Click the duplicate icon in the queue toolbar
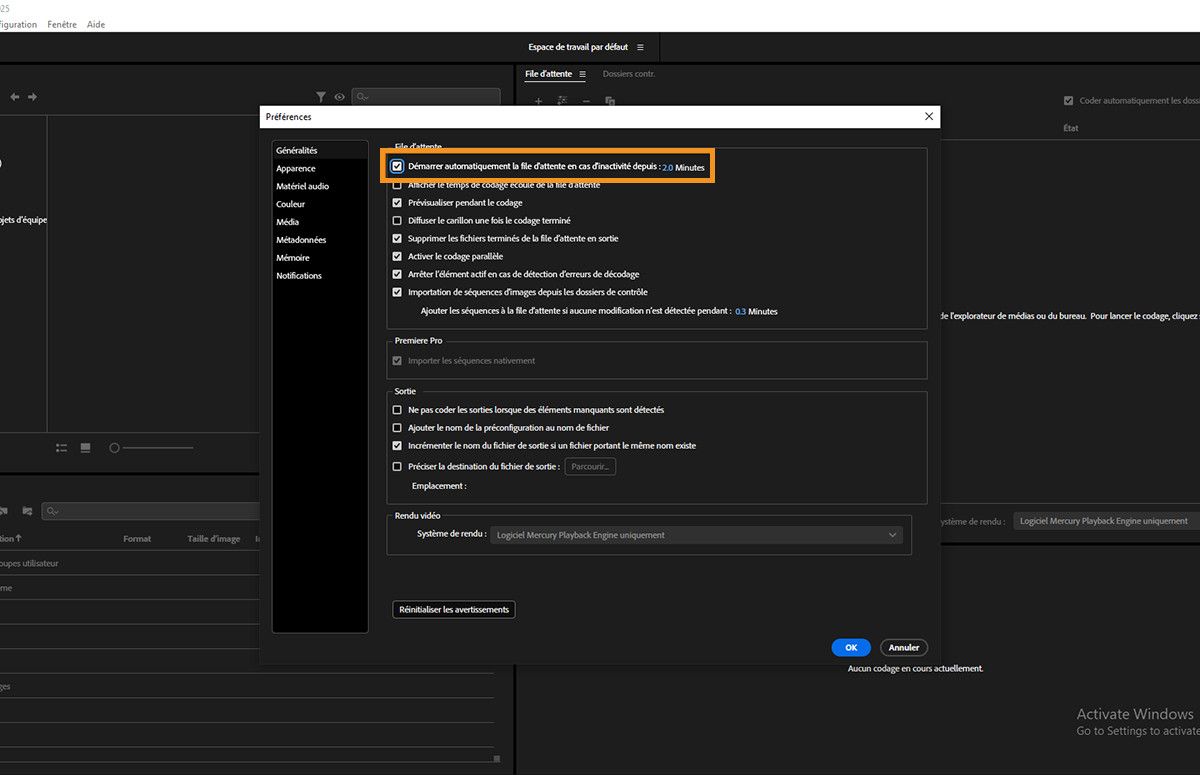Viewport: 1200px width, 775px height. click(x=610, y=101)
